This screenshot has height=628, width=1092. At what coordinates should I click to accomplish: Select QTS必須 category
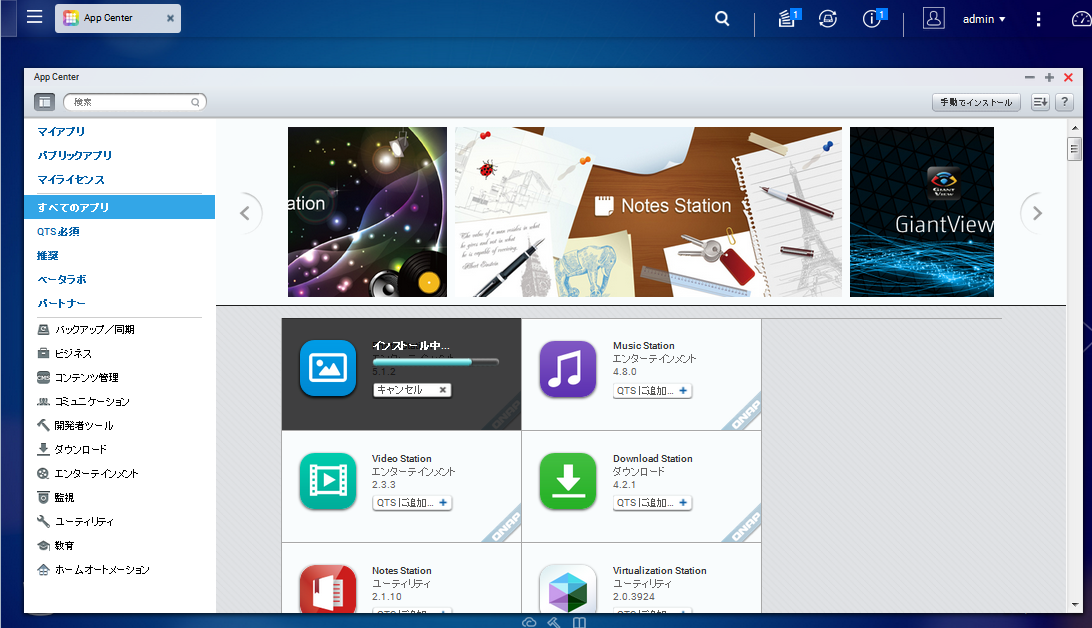58,231
